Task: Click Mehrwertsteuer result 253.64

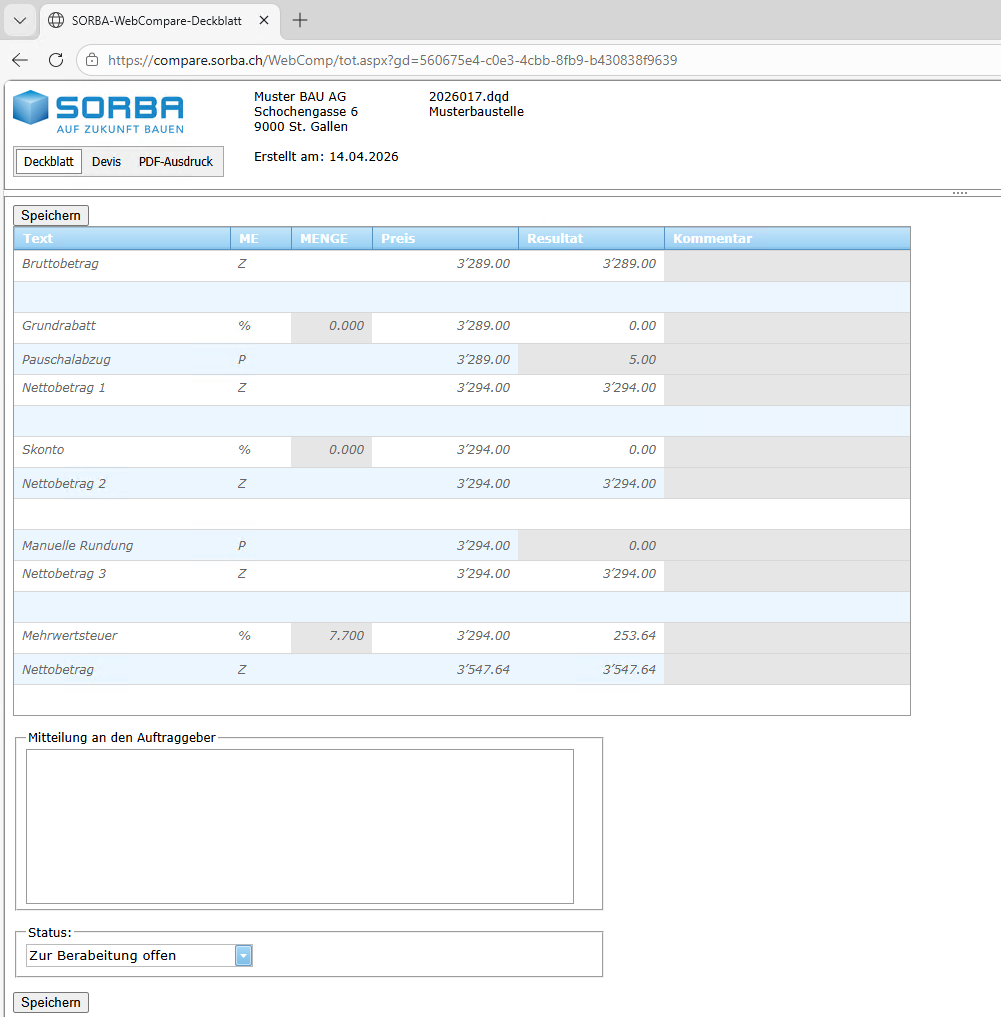Action: coord(634,636)
